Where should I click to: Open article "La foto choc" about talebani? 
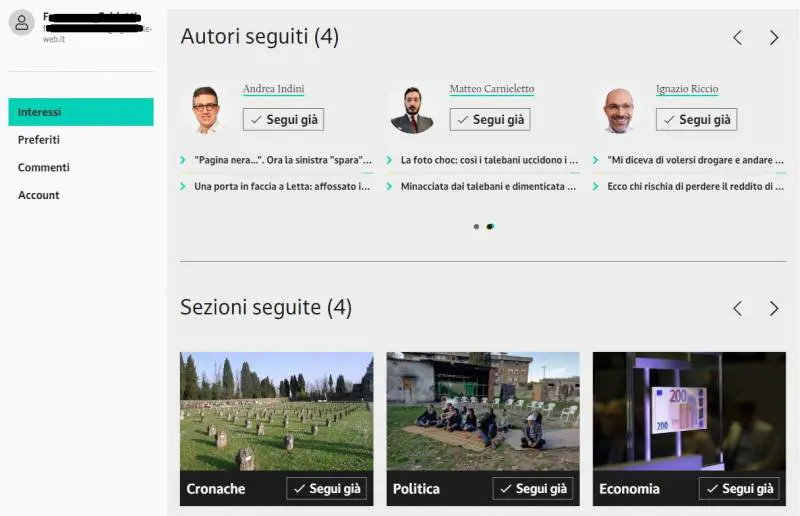(489, 160)
